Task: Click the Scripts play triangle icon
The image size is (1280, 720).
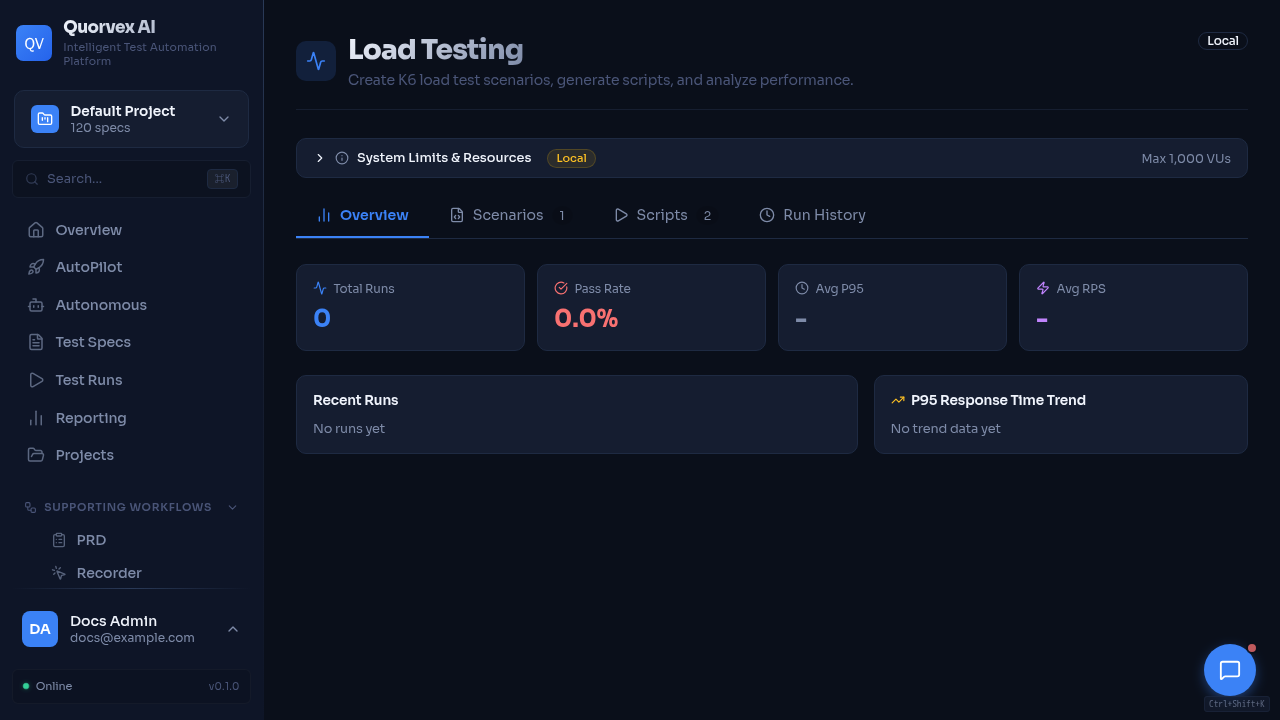Action: click(621, 215)
